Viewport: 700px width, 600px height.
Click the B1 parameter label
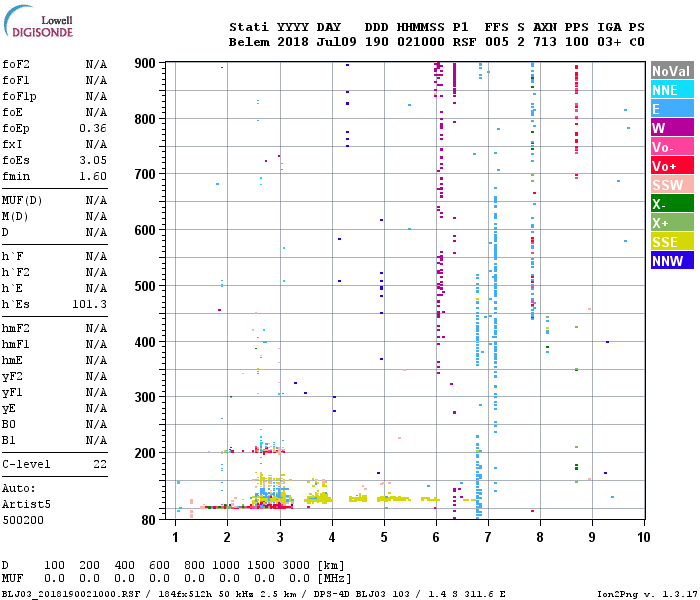coord(9,441)
